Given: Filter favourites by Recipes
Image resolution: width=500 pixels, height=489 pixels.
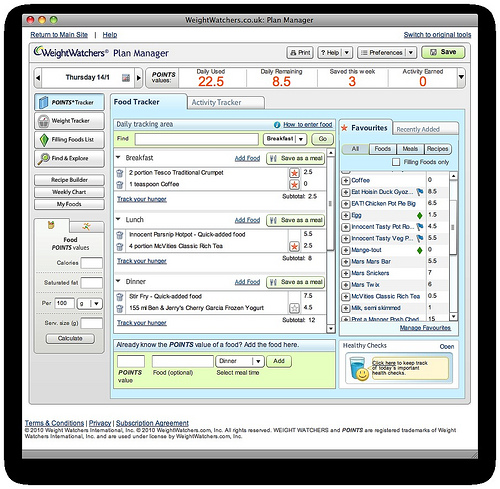Looking at the screenshot, I should pos(438,149).
